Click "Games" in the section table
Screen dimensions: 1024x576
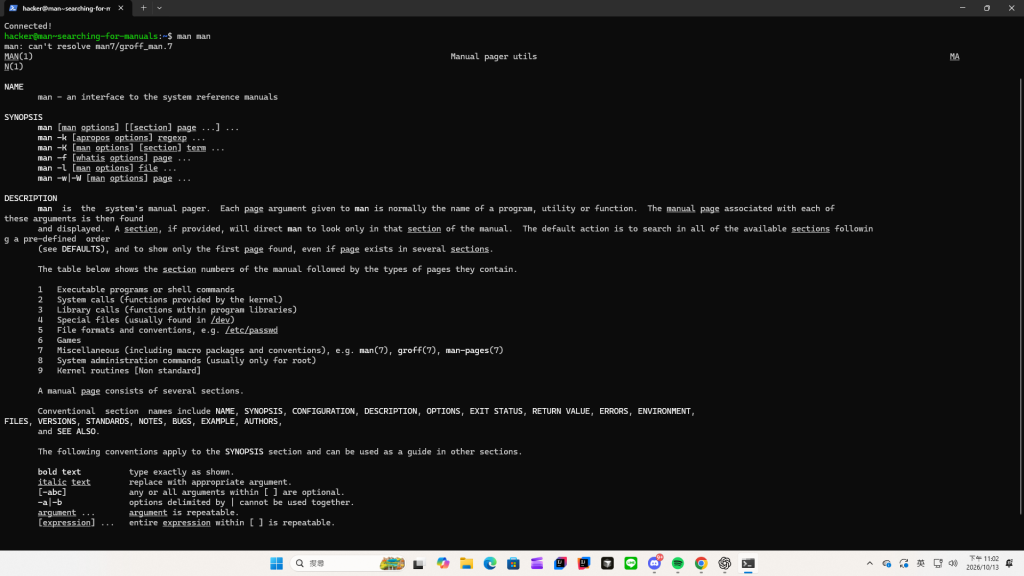69,340
